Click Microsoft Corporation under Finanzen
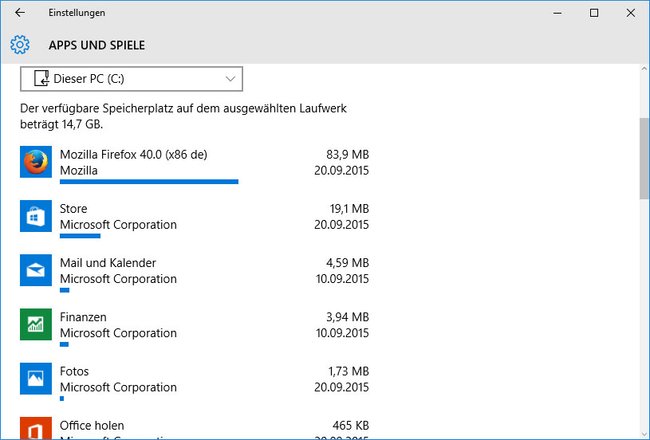Viewport: 650px width, 440px height. (118, 333)
